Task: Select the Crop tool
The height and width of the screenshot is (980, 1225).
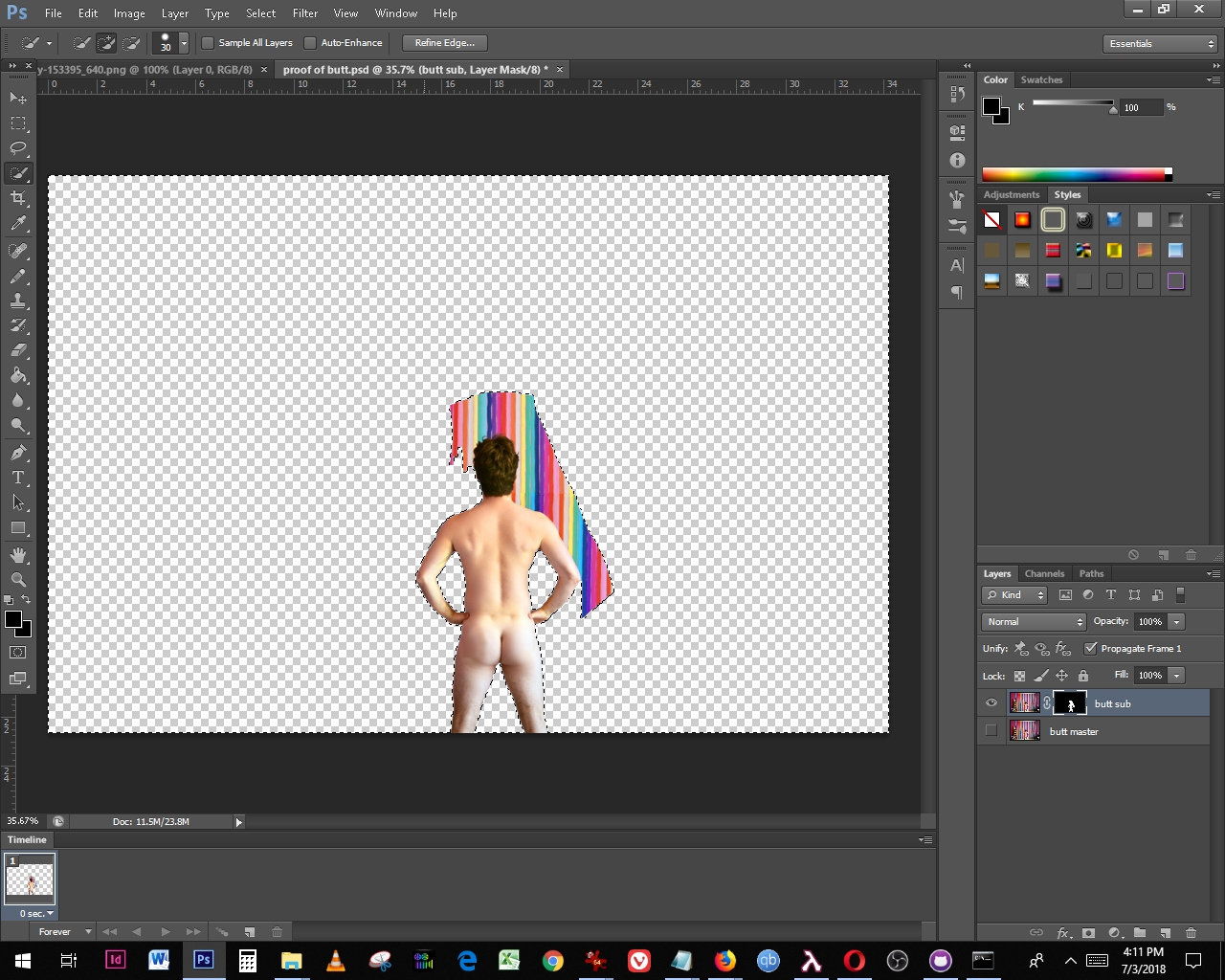Action: pyautogui.click(x=18, y=198)
